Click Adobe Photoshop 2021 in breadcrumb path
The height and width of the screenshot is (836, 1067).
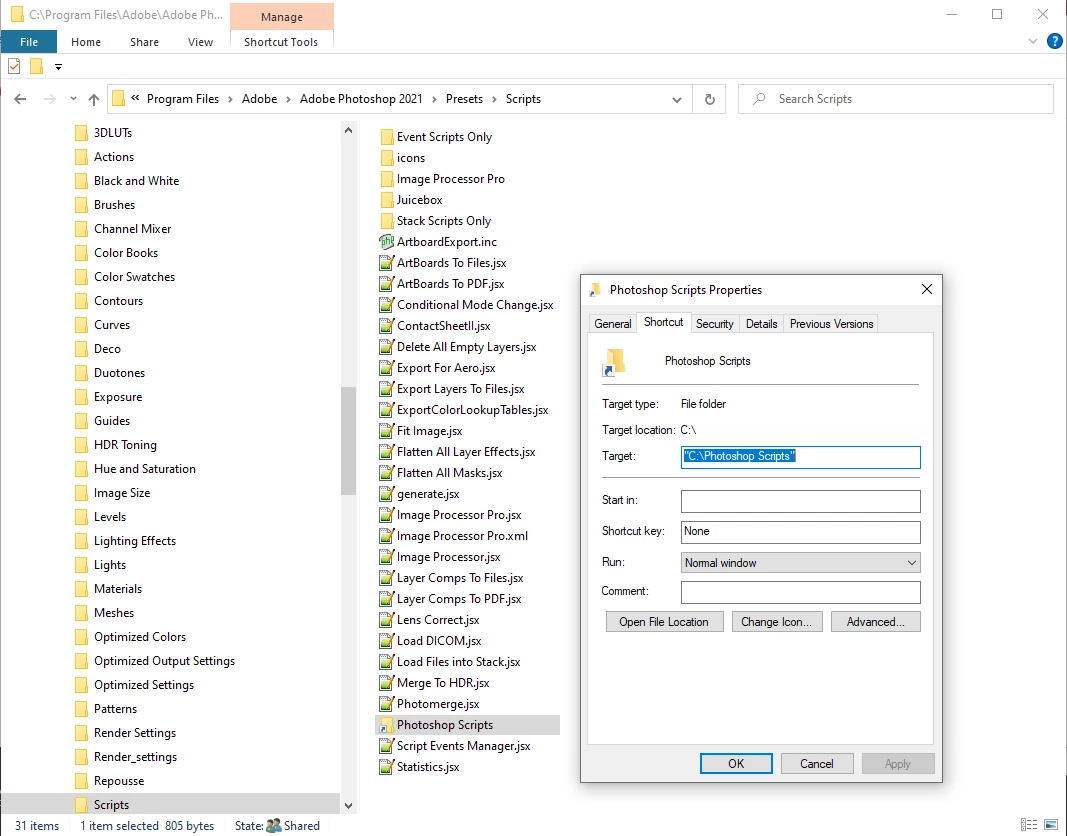click(x=361, y=99)
